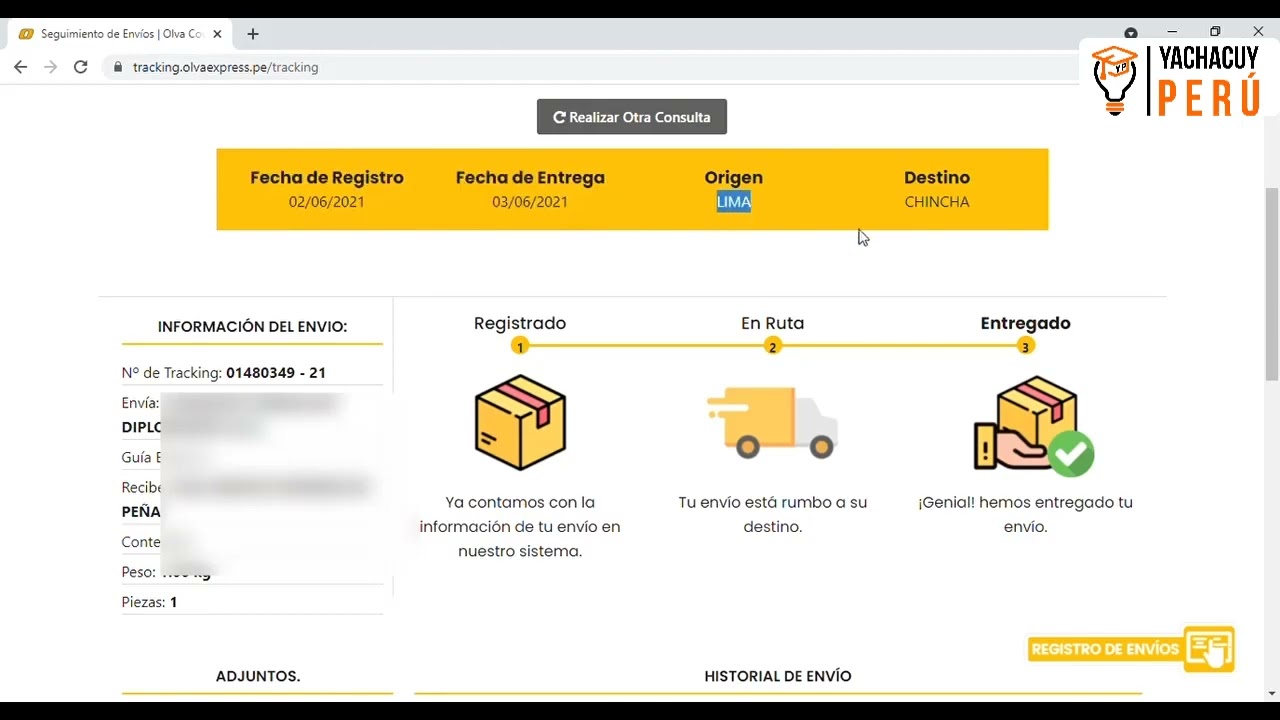Viewport: 1280px width, 720px height.
Task: Click the green checkmark on Entregado
Action: (1071, 454)
